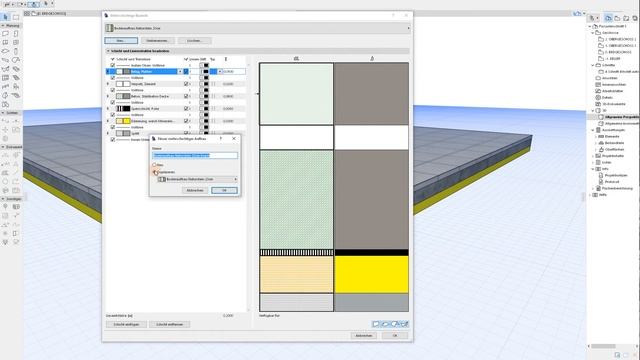This screenshot has width=640, height=360.
Task: Select the Duplizieren radio button
Action: tap(155, 172)
